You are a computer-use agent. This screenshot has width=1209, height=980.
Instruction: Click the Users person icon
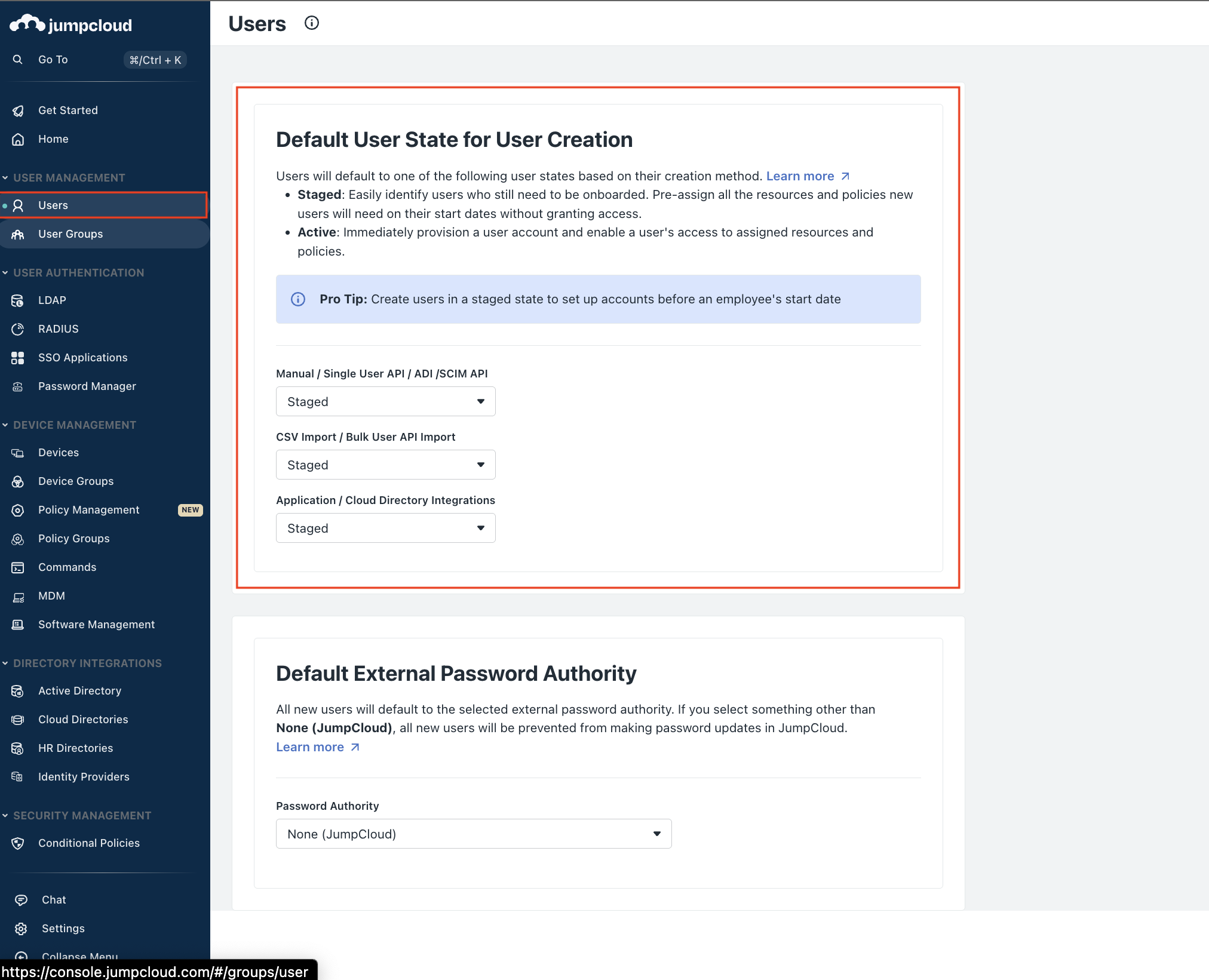(18, 205)
